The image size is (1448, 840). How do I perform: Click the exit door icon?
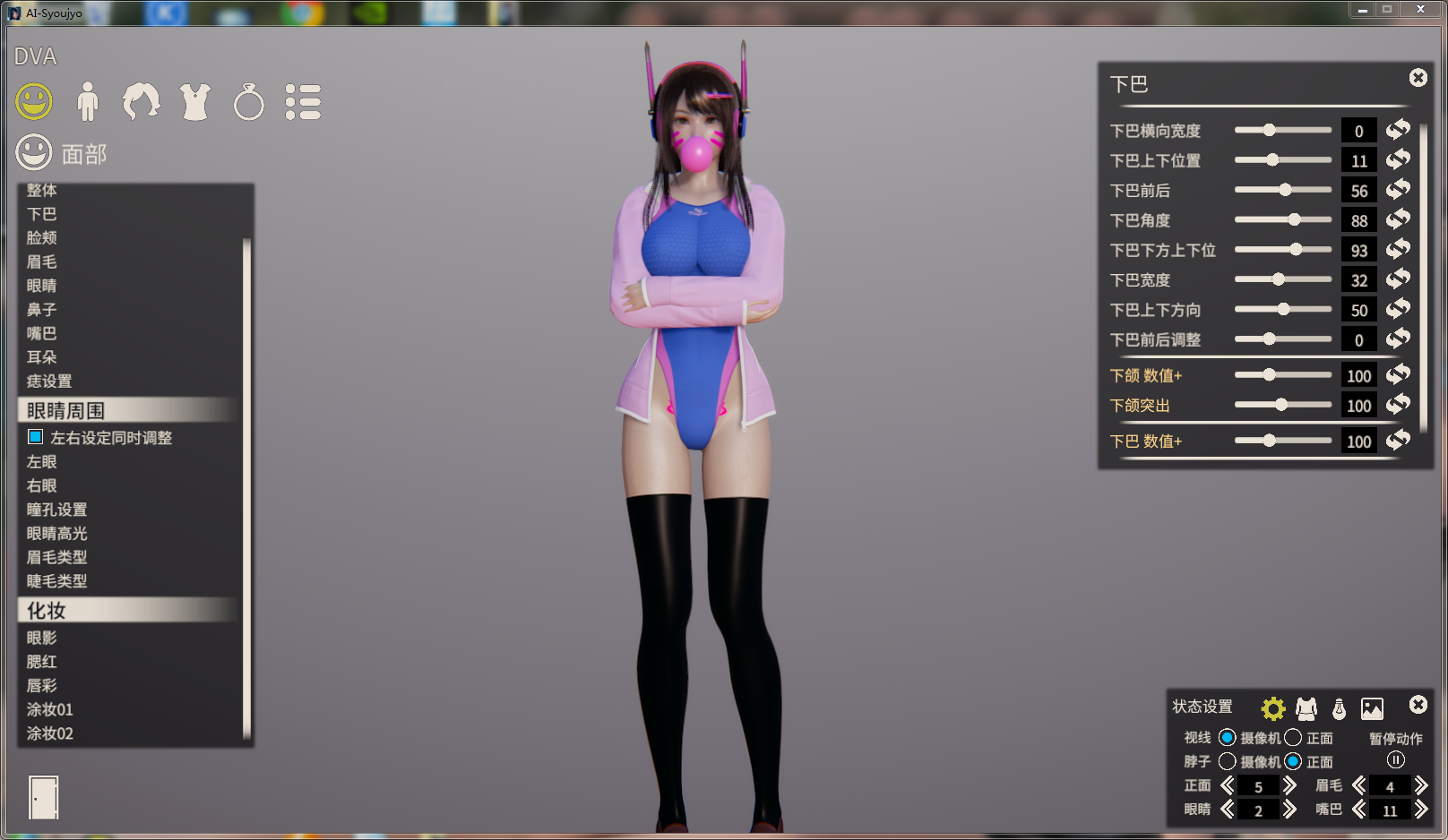(43, 797)
